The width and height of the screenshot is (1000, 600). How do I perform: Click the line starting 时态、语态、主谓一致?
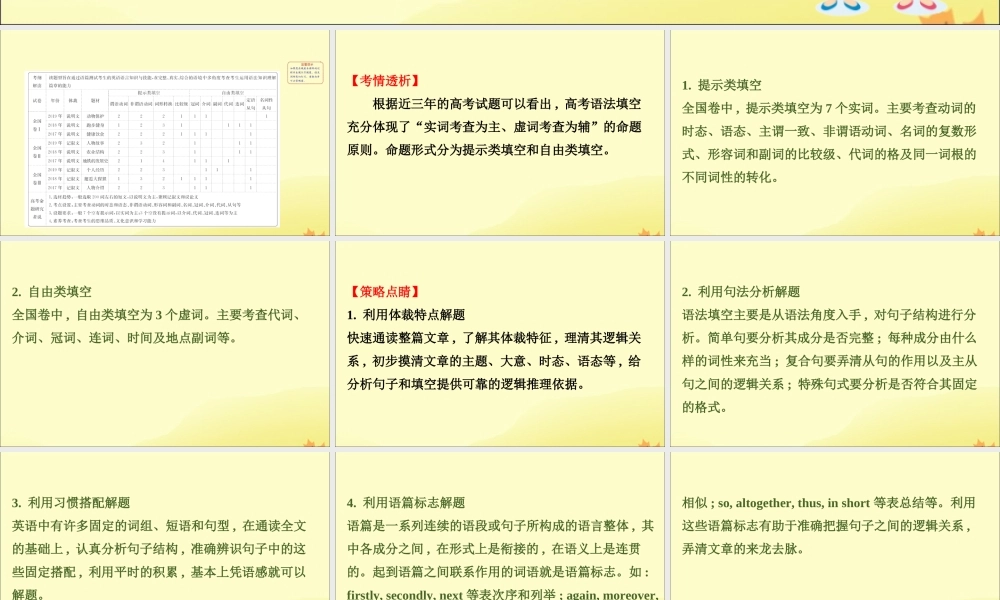(829, 131)
